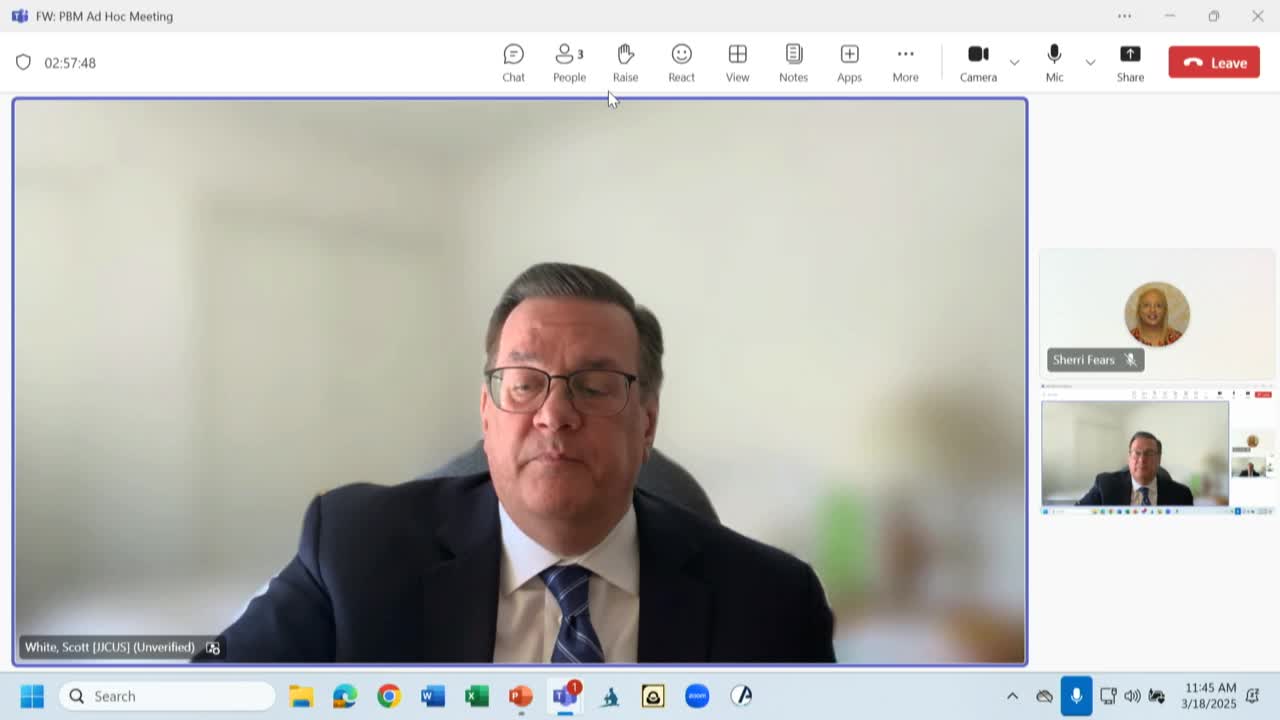Open network display tray icon
1280x720 pixels.
point(1108,696)
